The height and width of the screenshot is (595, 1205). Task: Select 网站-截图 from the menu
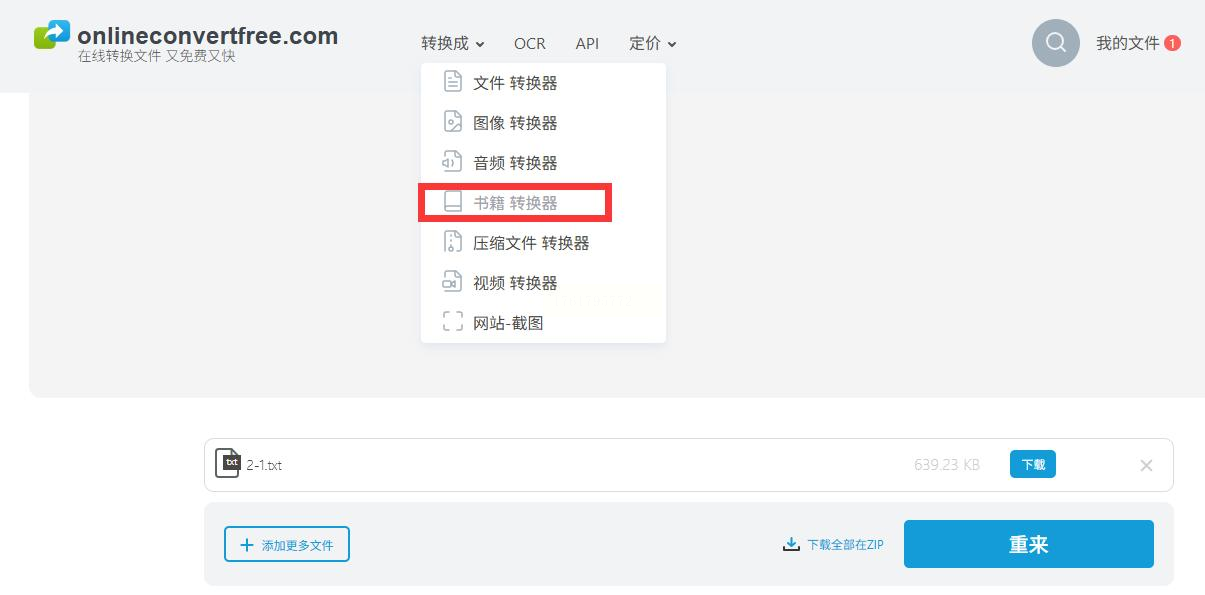pyautogui.click(x=508, y=323)
